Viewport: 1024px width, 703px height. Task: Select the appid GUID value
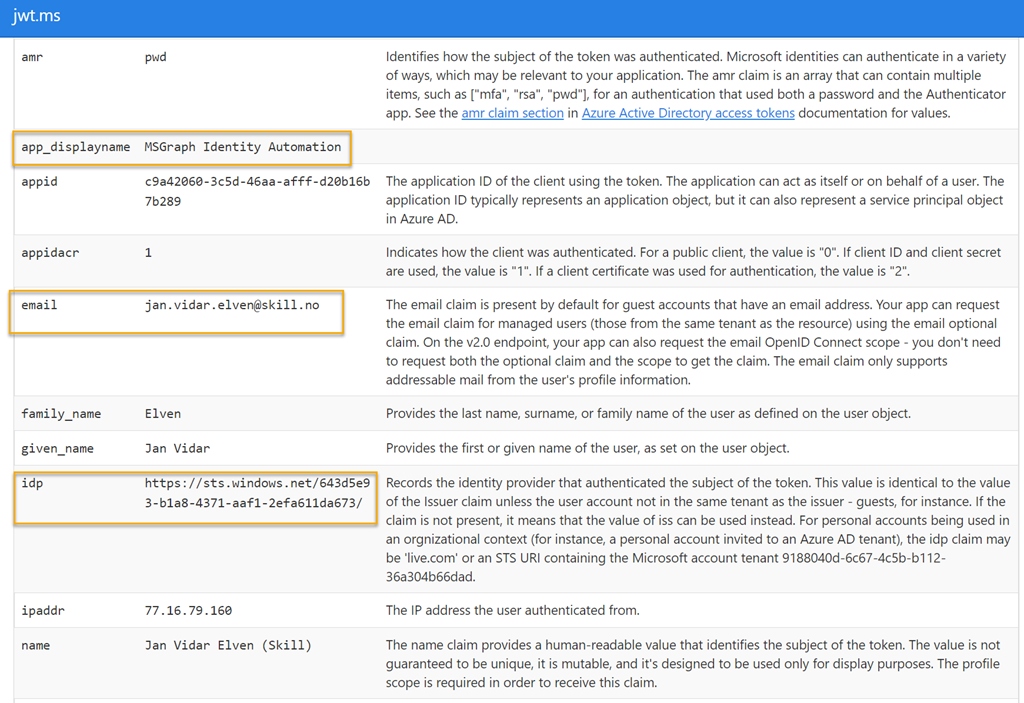(x=257, y=191)
